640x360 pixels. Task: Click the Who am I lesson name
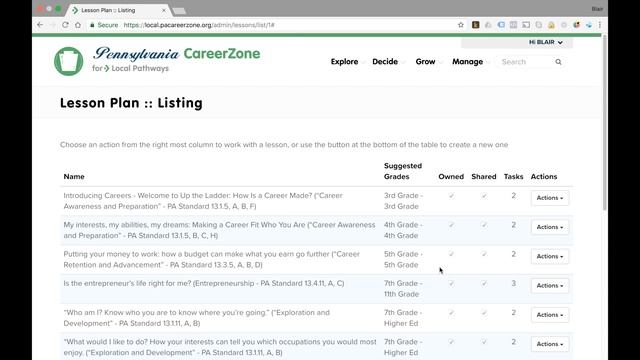(196, 318)
